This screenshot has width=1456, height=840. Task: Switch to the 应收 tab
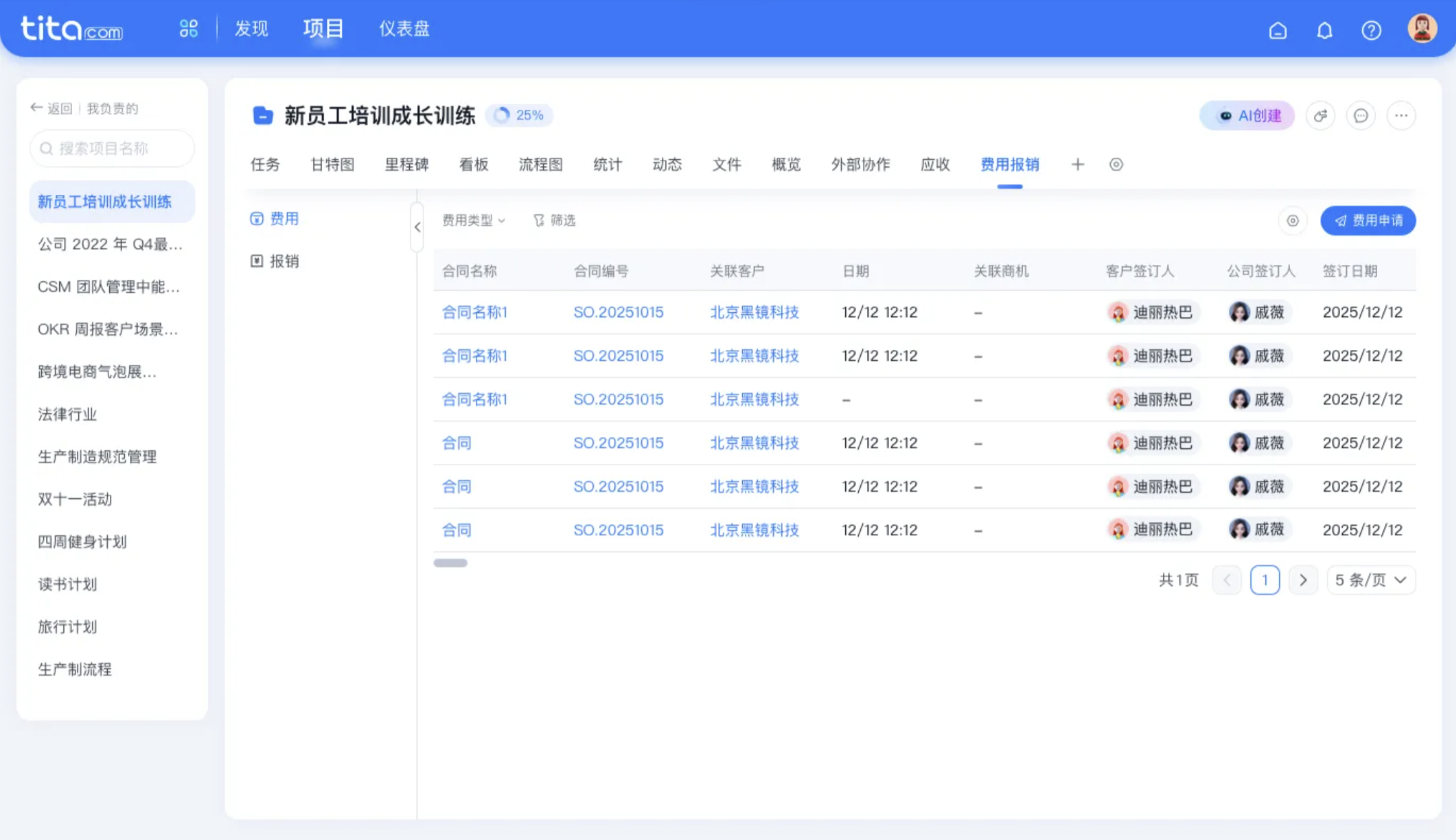935,164
